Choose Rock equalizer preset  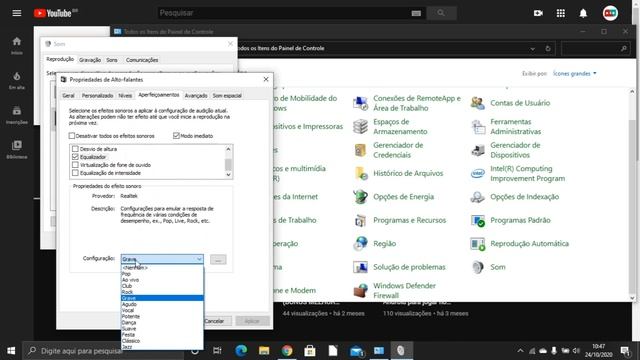pyautogui.click(x=162, y=292)
